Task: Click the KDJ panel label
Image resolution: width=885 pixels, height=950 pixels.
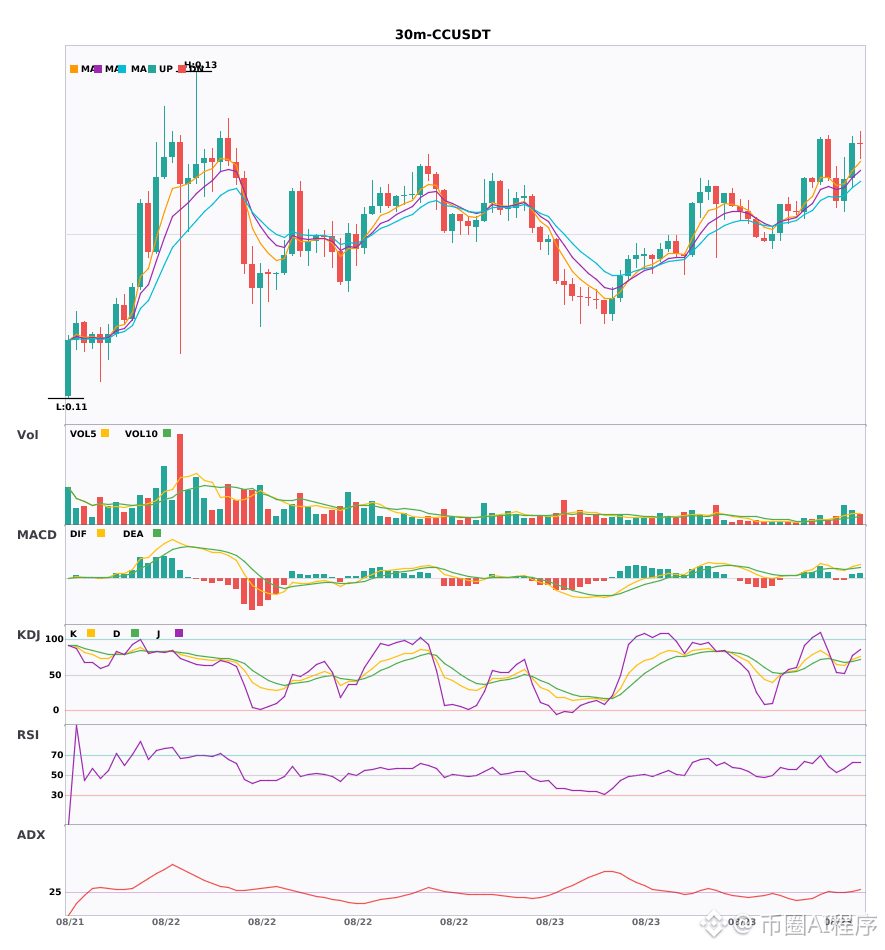Action: 28,635
